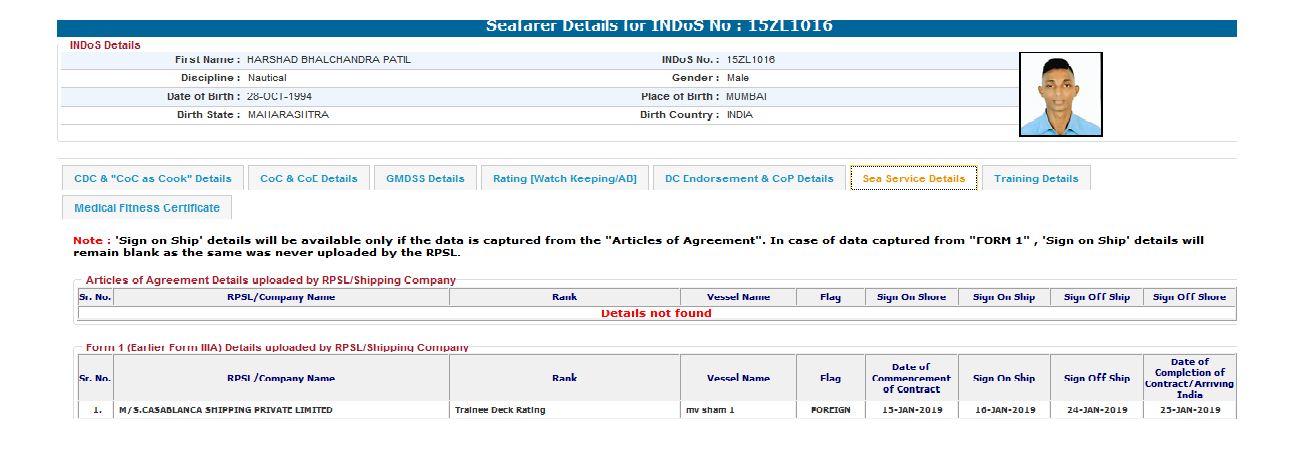Open the Training Details tab

click(x=1036, y=178)
